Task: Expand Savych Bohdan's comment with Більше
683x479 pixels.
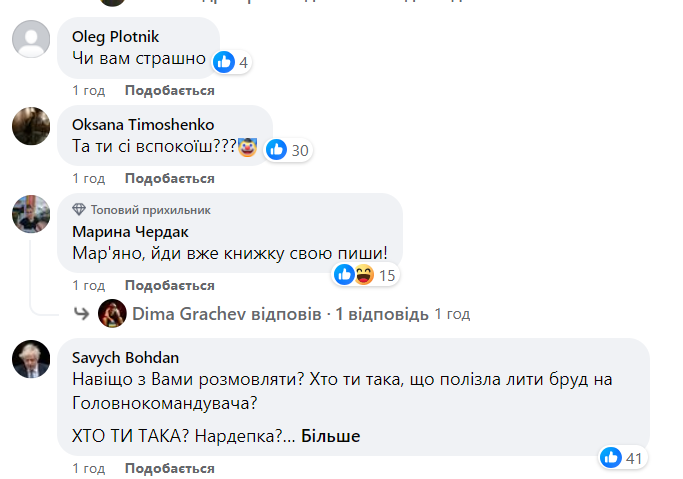Action: click(330, 436)
